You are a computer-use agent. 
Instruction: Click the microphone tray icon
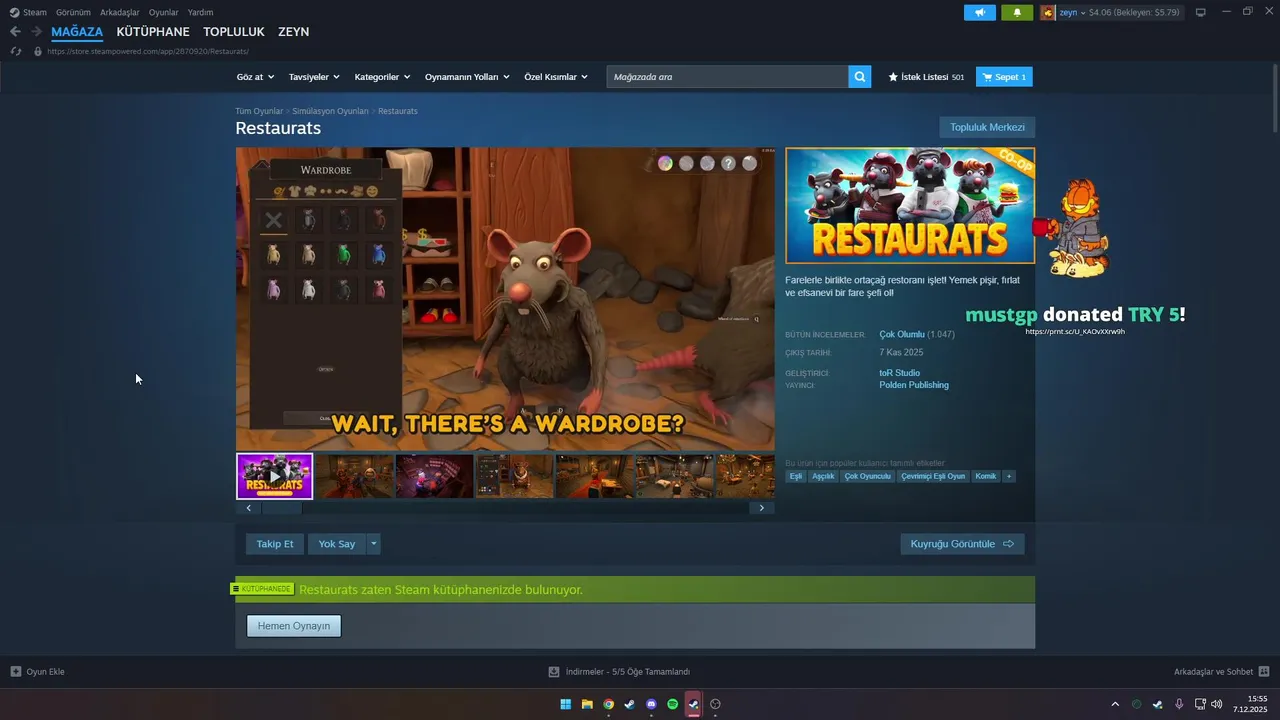pos(1179,704)
